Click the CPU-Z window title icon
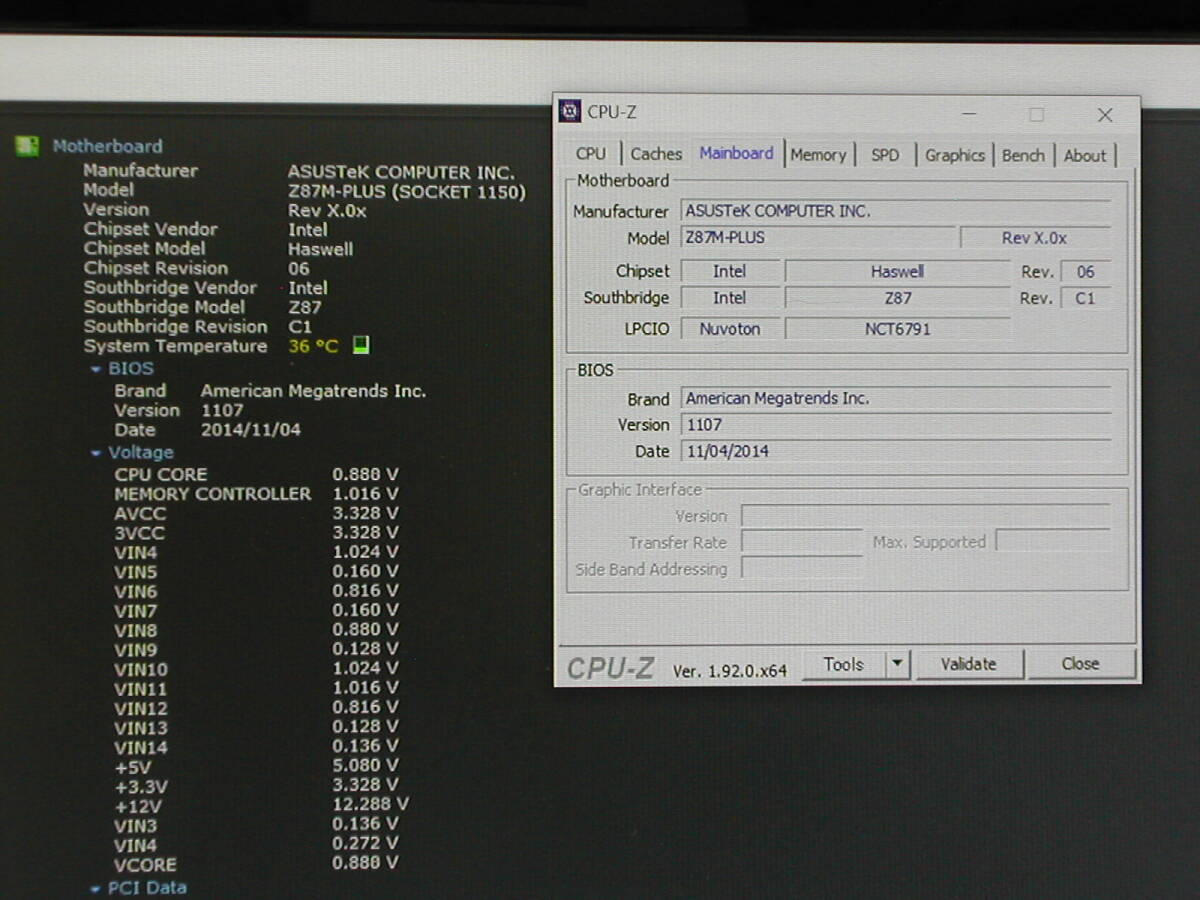1200x900 pixels. (570, 111)
